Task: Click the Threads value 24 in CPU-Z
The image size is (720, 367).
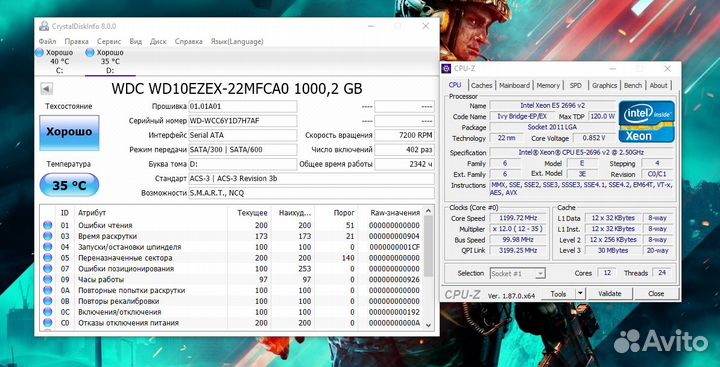Action: coord(662,273)
